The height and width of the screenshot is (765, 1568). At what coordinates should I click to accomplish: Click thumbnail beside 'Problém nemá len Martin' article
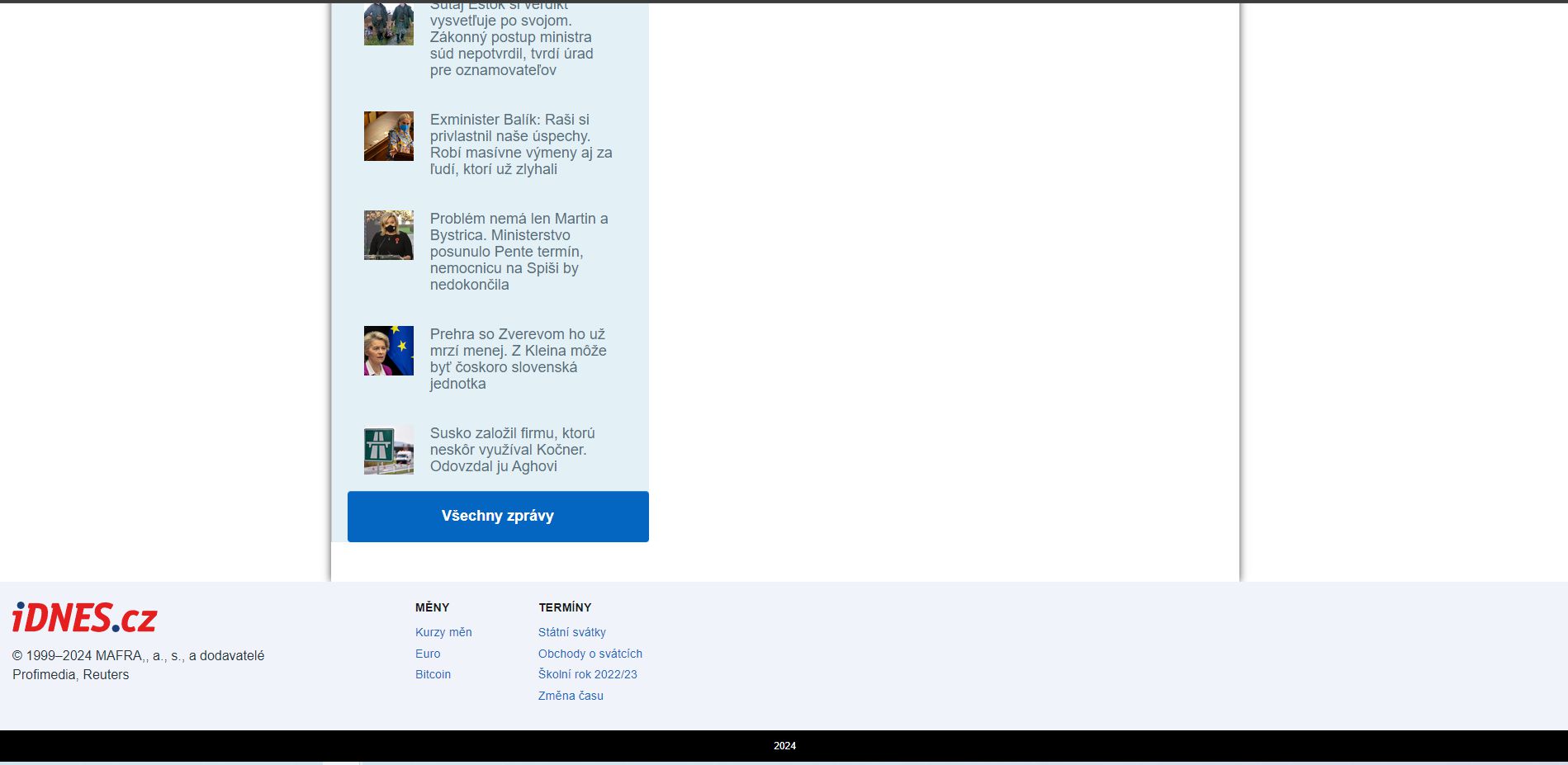389,235
